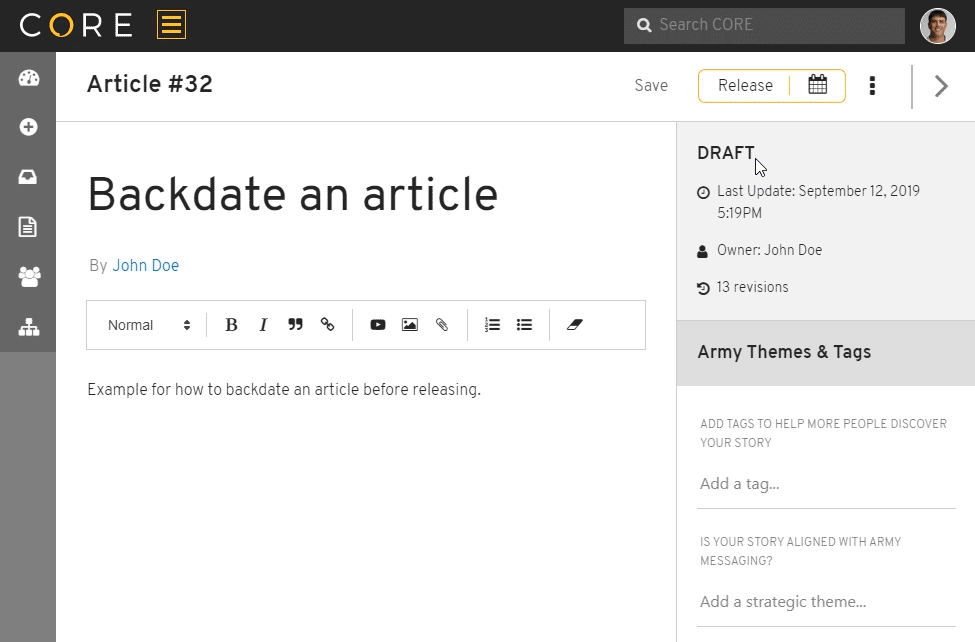Click the revisions history icon
Image resolution: width=975 pixels, height=642 pixels.
point(703,288)
